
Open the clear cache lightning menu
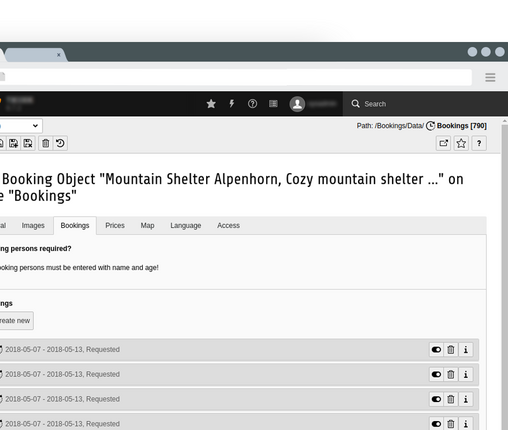click(232, 104)
